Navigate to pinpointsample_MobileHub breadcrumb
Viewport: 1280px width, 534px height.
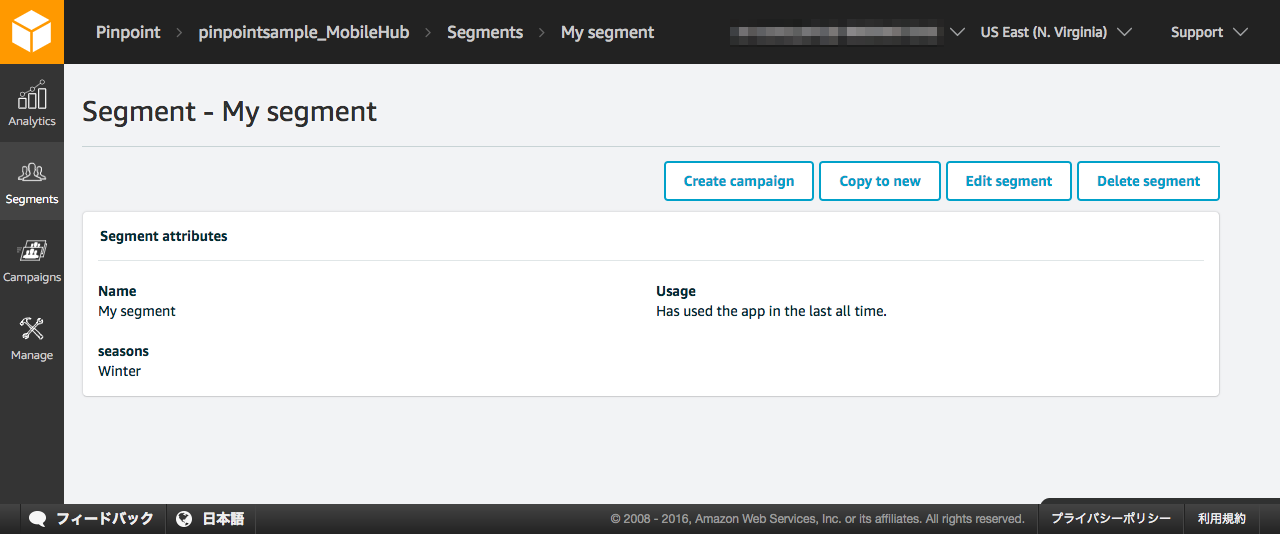click(x=304, y=32)
